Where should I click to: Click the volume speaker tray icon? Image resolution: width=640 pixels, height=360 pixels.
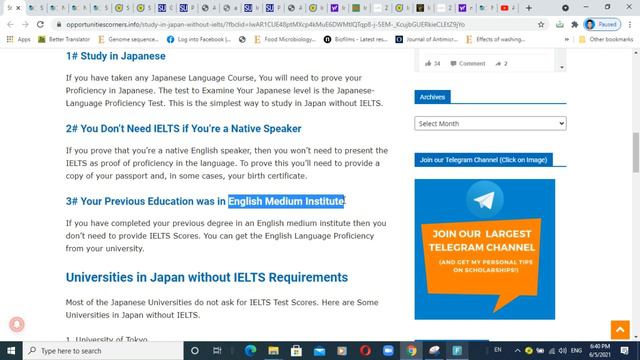click(562, 351)
